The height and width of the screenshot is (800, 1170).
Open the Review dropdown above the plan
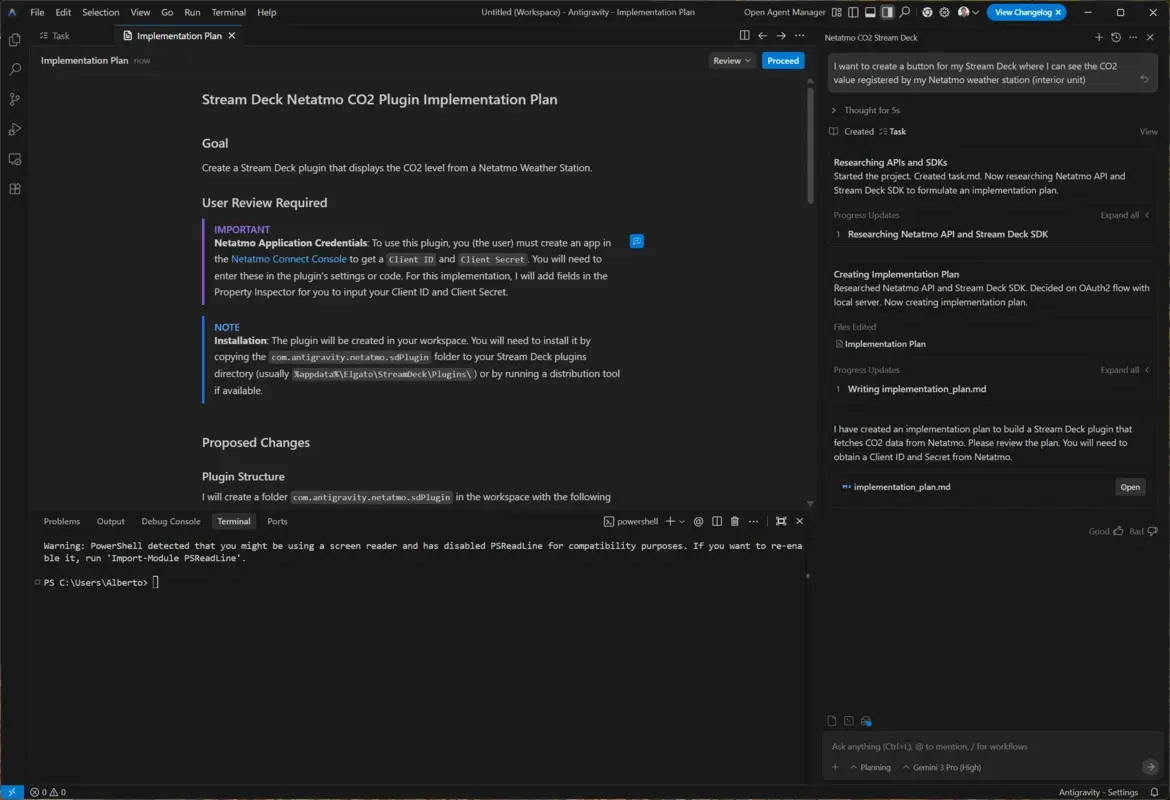[731, 60]
